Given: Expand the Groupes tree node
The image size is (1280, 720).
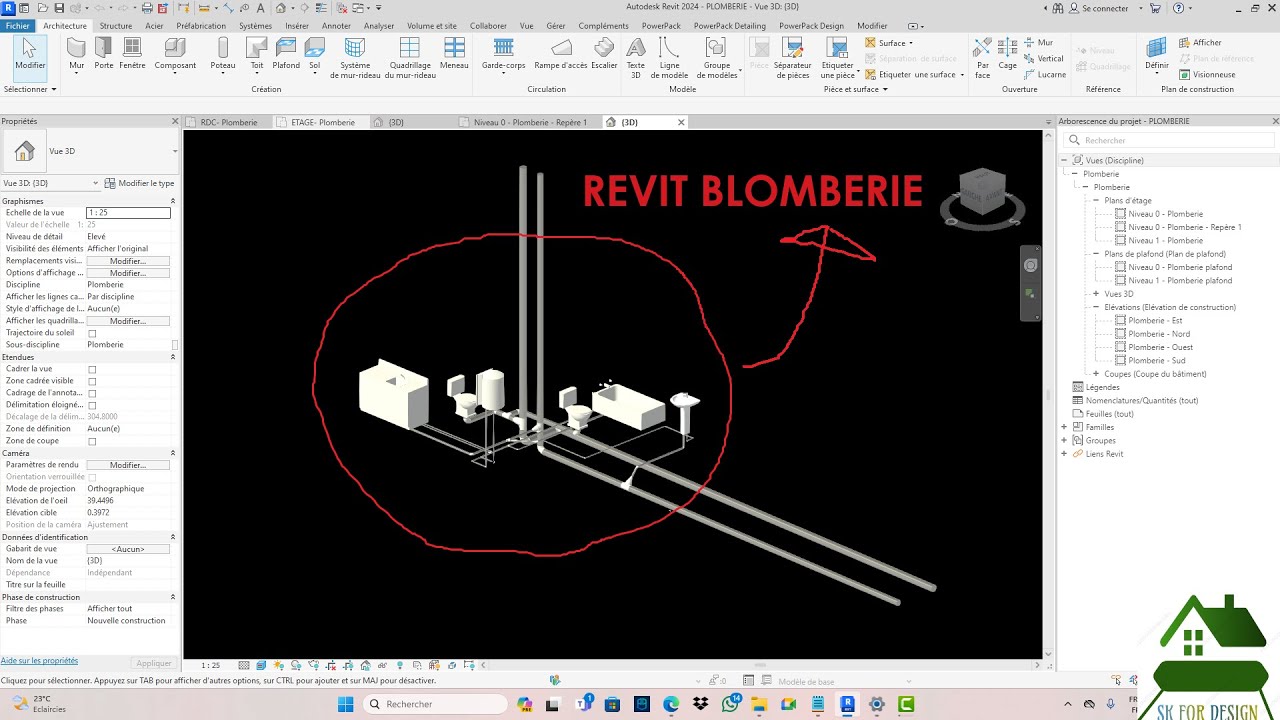Looking at the screenshot, I should 1064,440.
